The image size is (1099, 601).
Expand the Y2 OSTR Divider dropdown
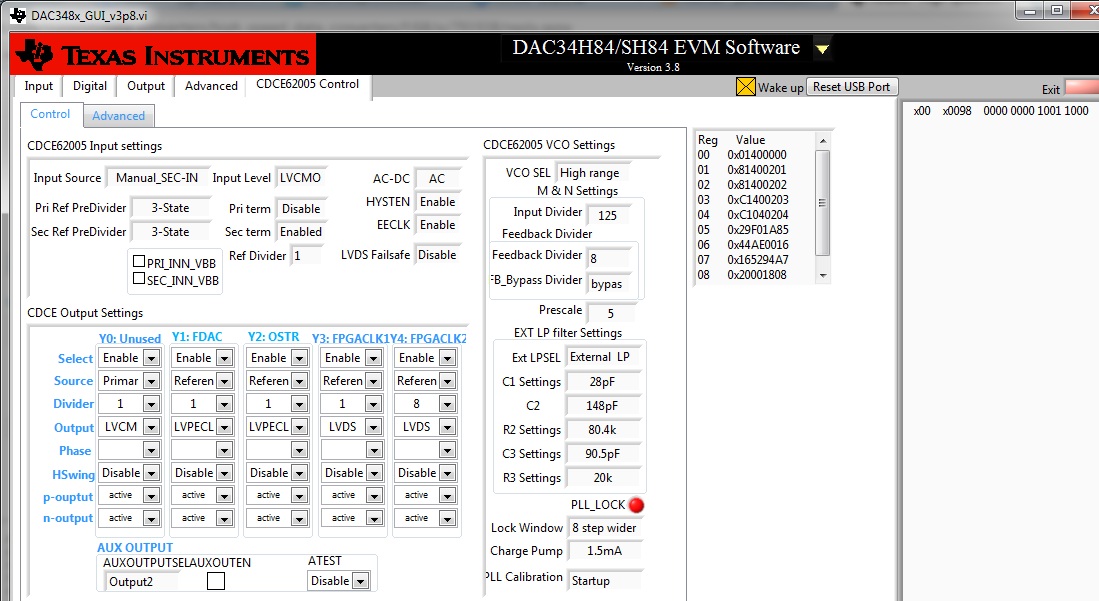coord(299,404)
